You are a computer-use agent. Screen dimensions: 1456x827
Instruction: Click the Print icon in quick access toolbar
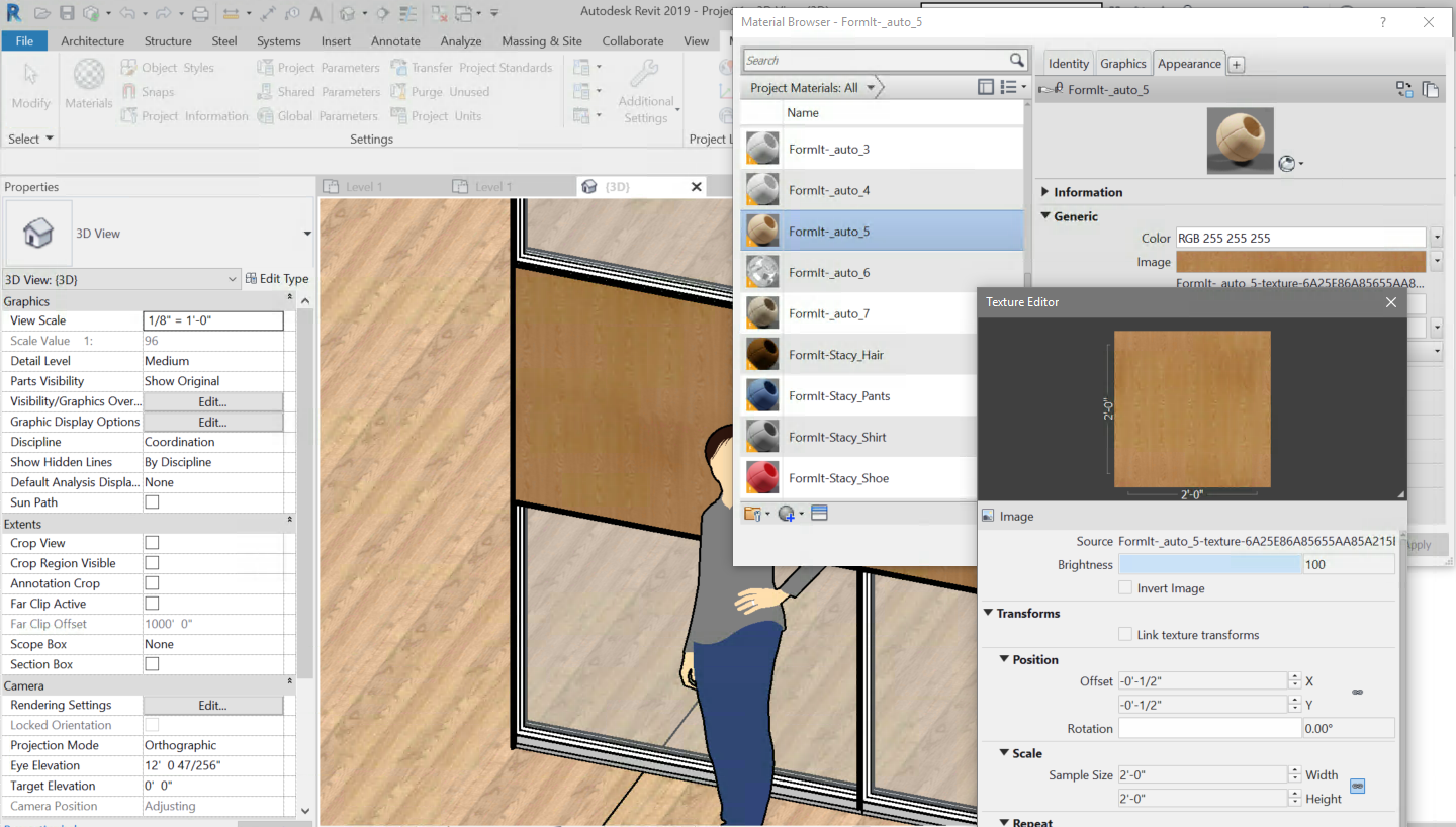coord(200,13)
